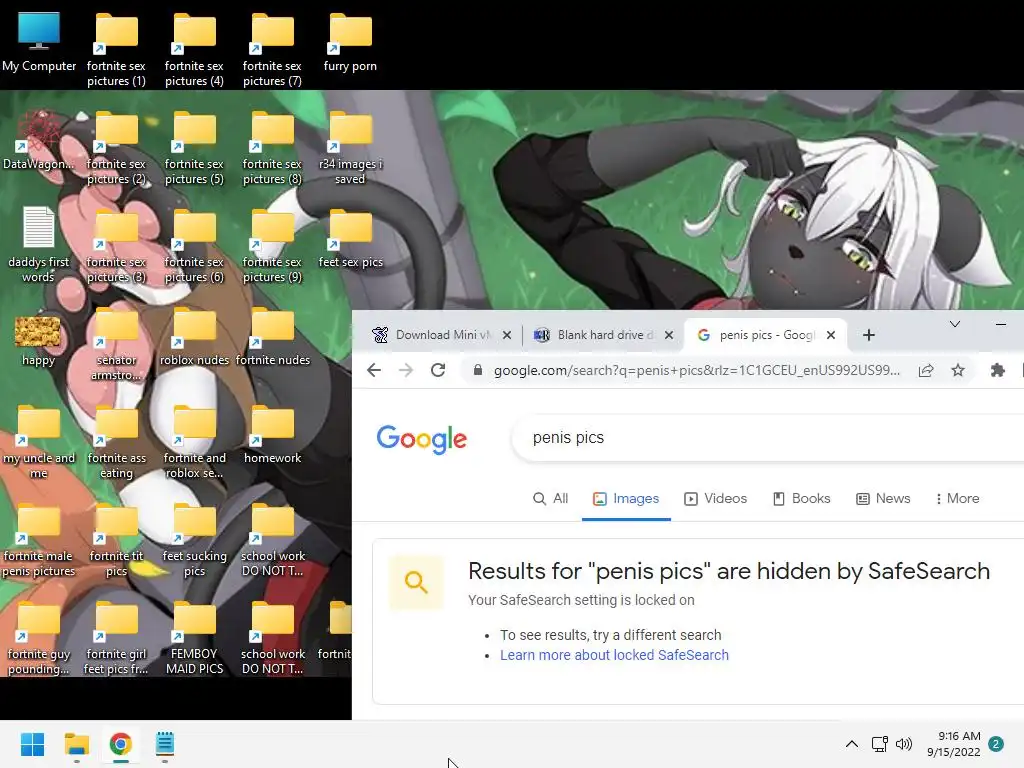Click the forward navigation arrow in Chrome
1024x768 pixels.
point(406,370)
